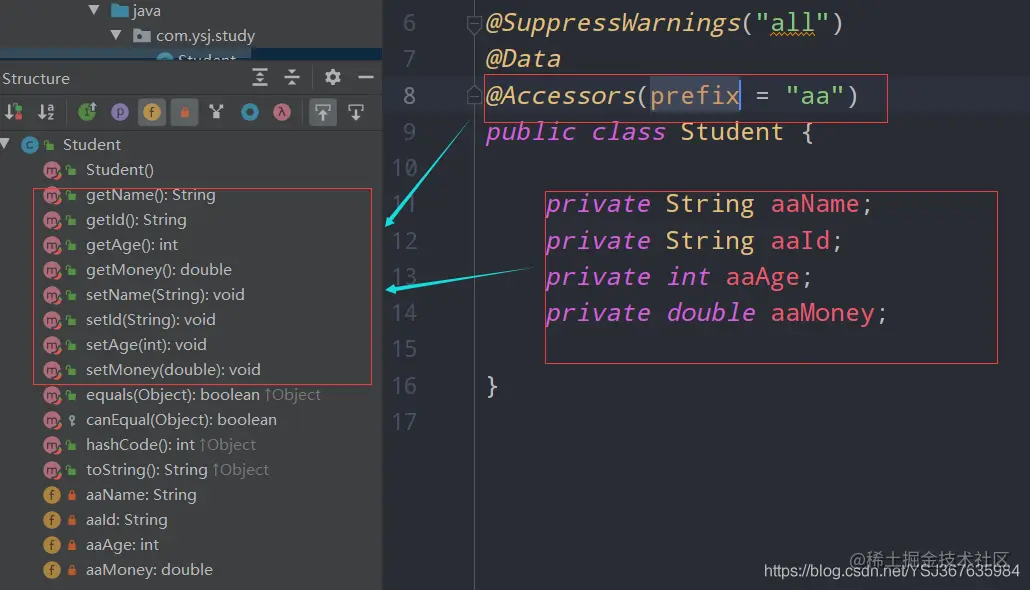Click the "aa" string value

pyautogui.click(x=815, y=96)
